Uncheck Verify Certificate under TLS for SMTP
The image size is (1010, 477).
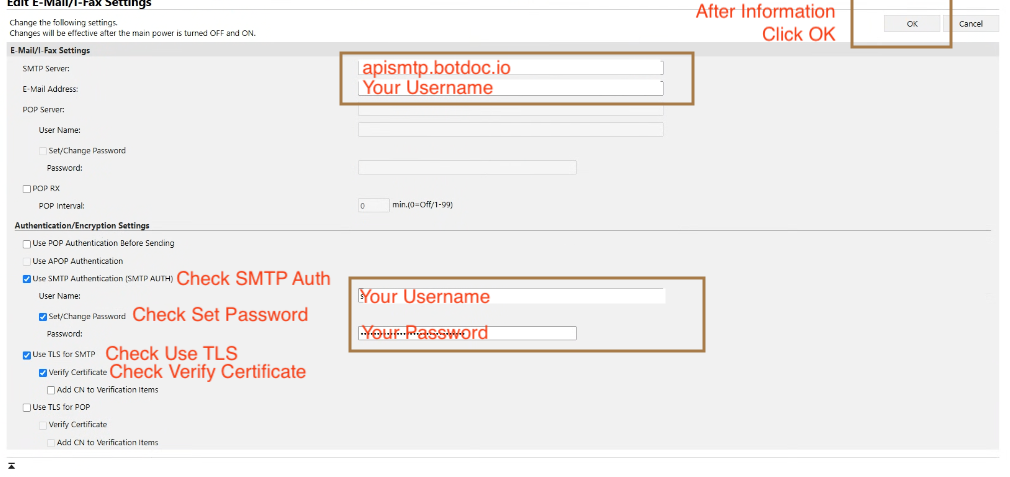[x=43, y=372]
